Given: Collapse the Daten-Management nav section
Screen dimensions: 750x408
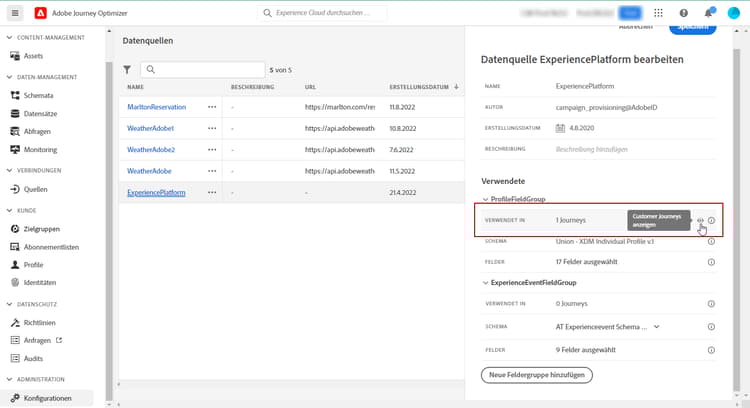Looking at the screenshot, I should tap(9, 77).
